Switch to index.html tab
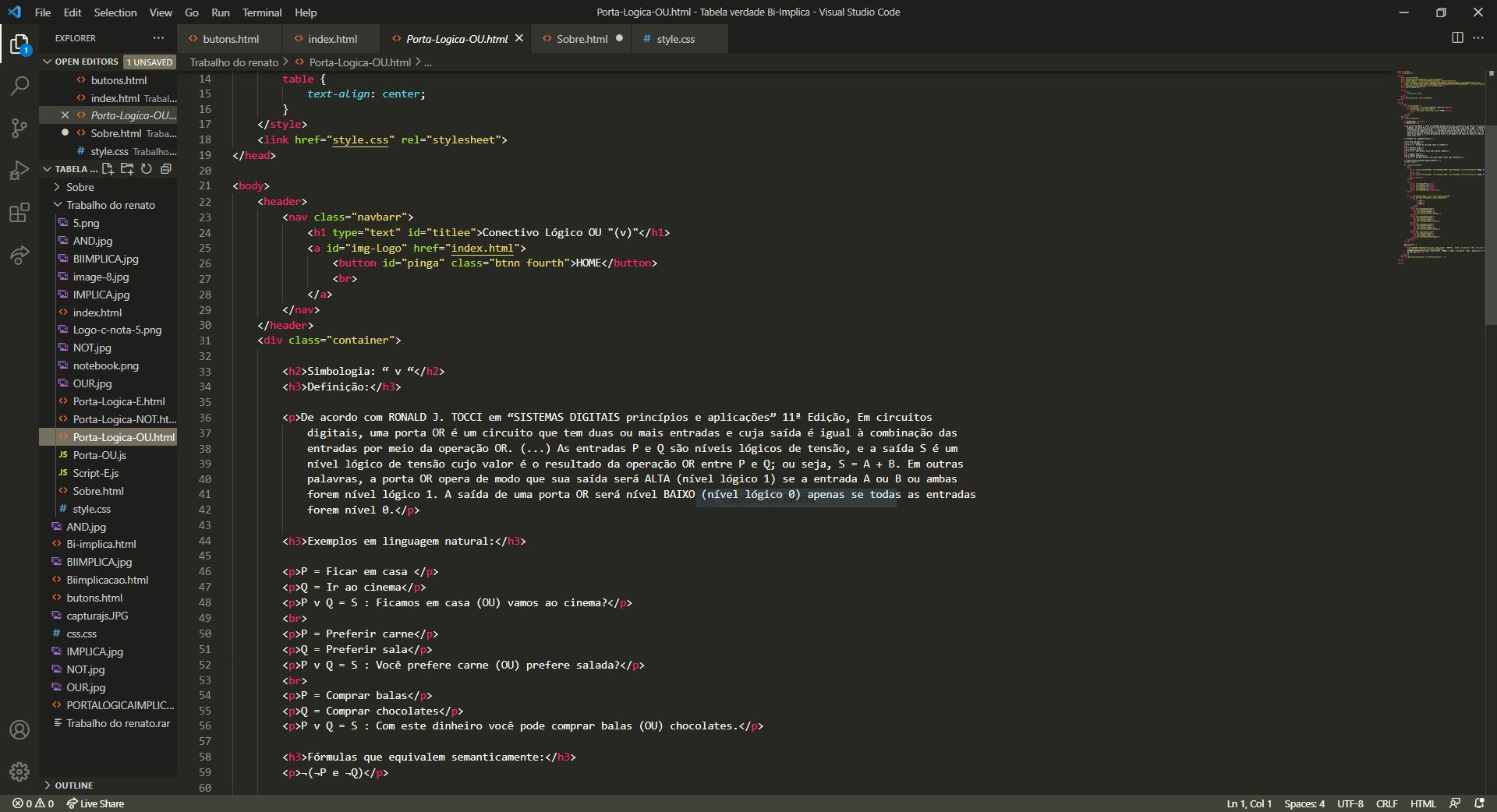The width and height of the screenshot is (1497, 812). [x=331, y=38]
